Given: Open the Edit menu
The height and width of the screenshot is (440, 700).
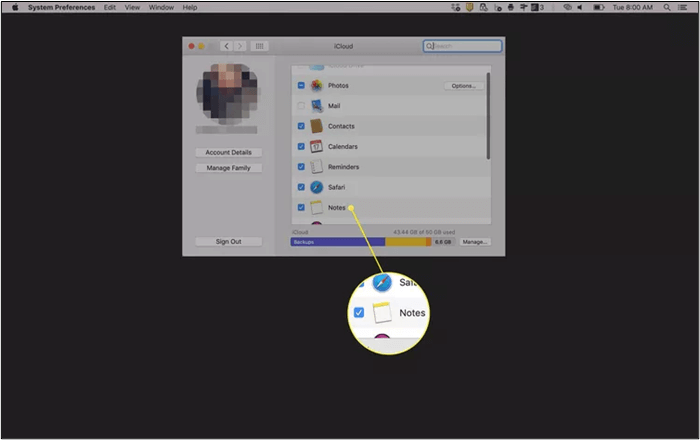Looking at the screenshot, I should tap(110, 7).
